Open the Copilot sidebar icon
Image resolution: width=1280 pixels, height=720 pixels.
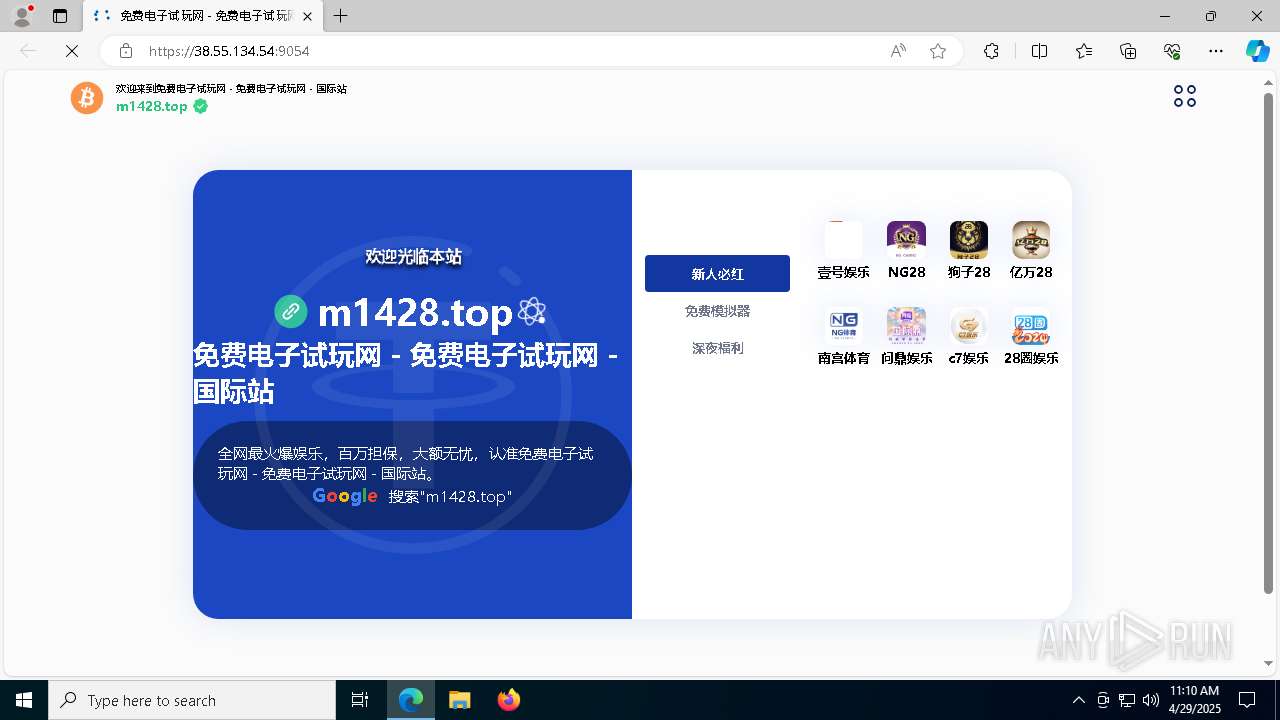[x=1257, y=51]
